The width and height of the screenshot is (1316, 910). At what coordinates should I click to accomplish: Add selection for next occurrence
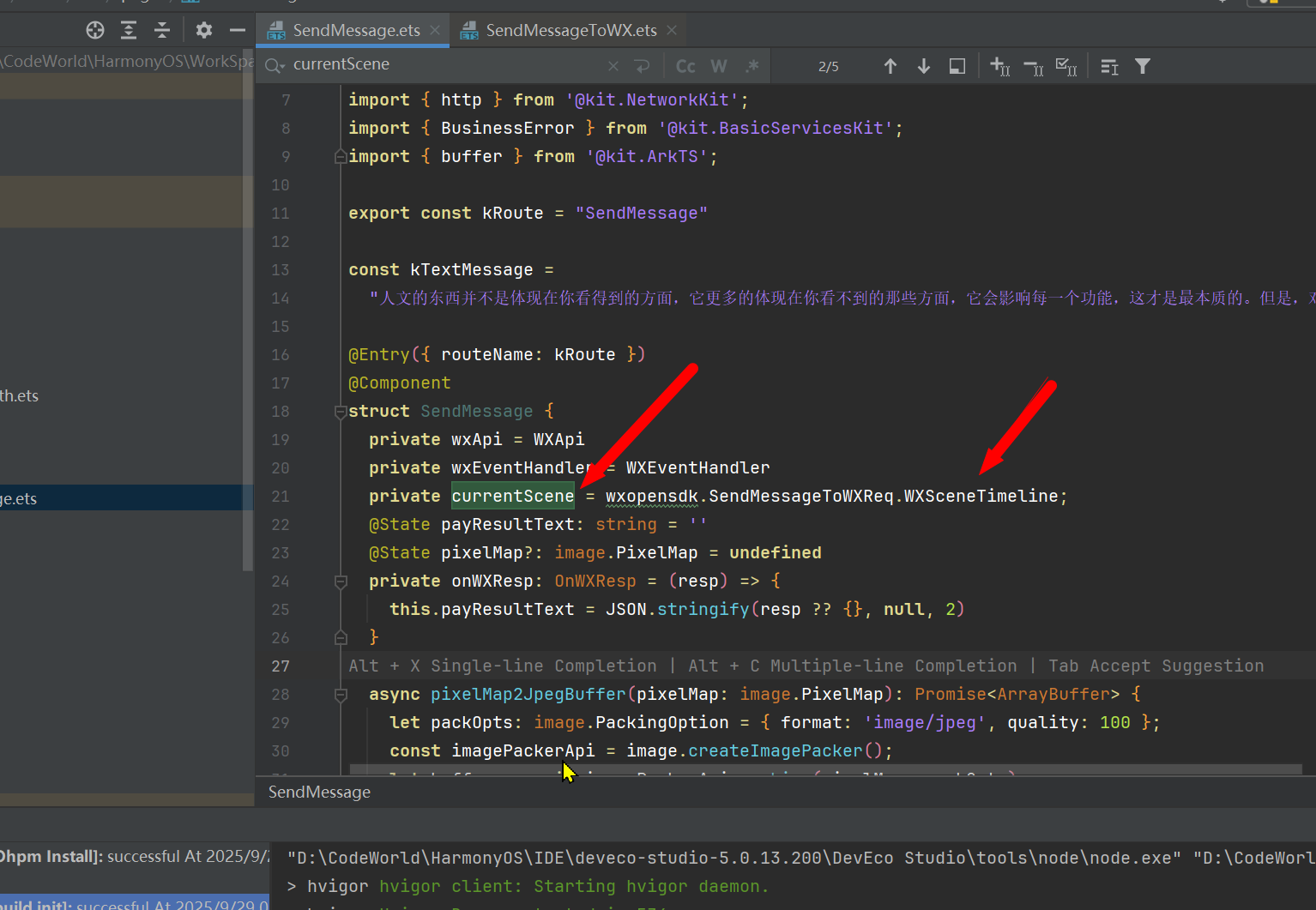pyautogui.click(x=1000, y=66)
